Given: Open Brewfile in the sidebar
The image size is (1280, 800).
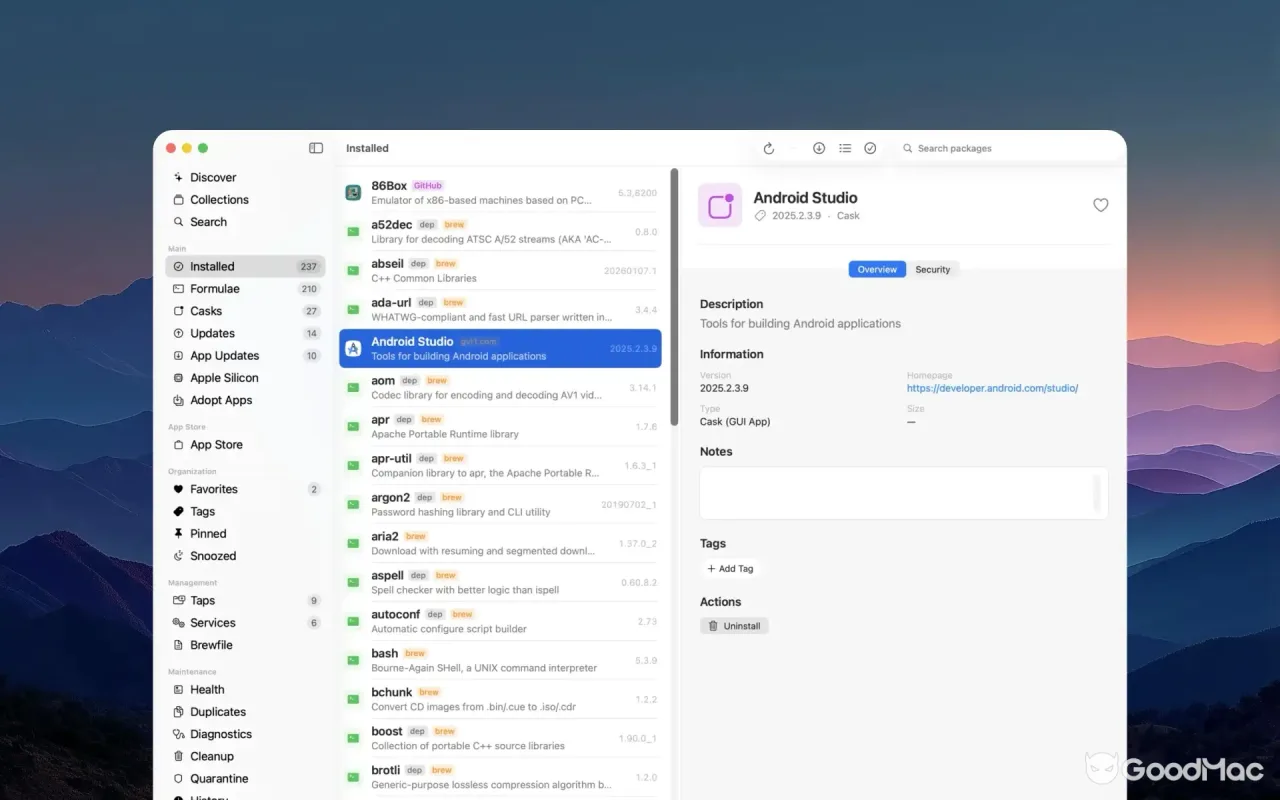Looking at the screenshot, I should tap(245, 645).
